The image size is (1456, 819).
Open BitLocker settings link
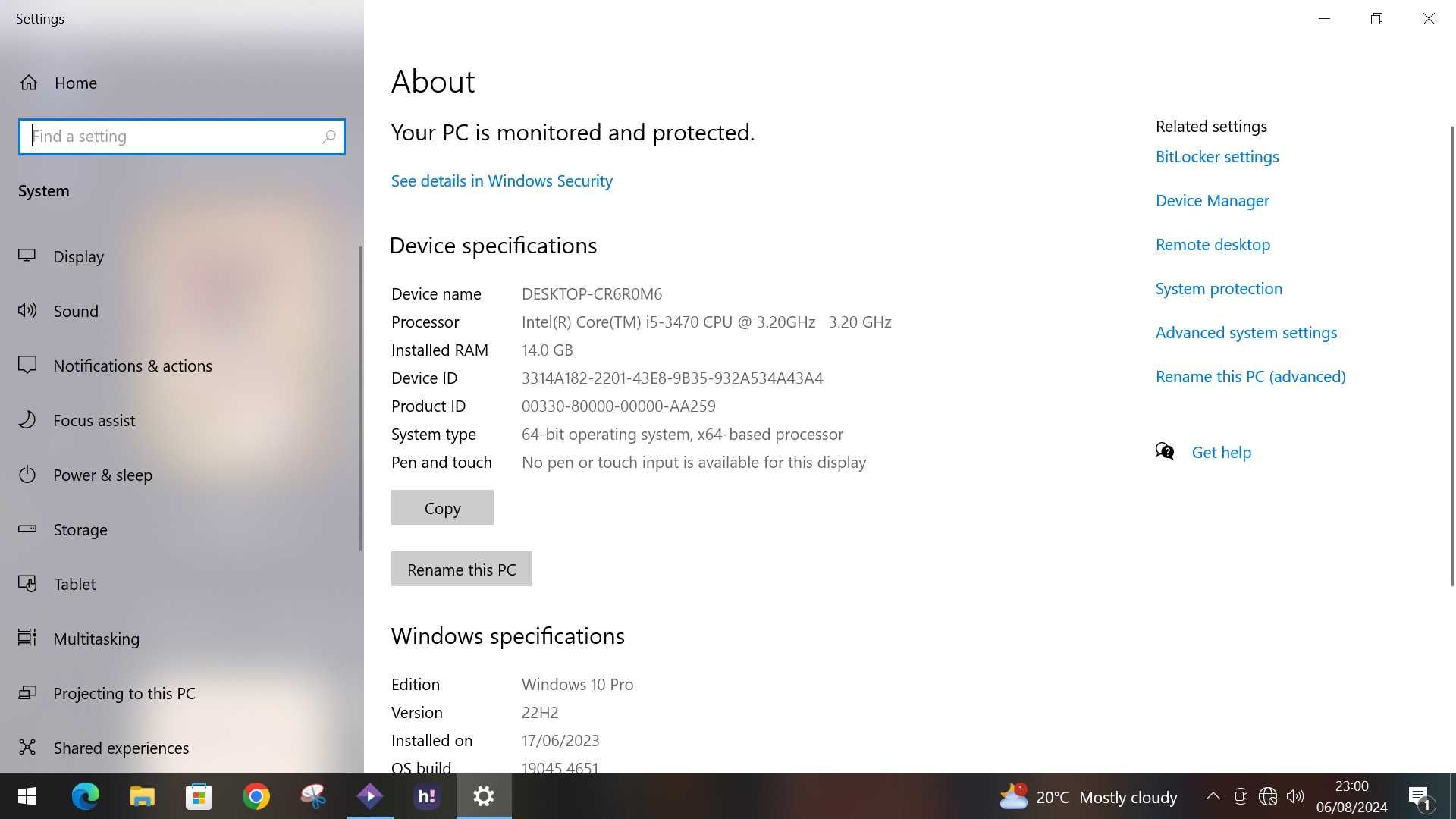coord(1217,156)
